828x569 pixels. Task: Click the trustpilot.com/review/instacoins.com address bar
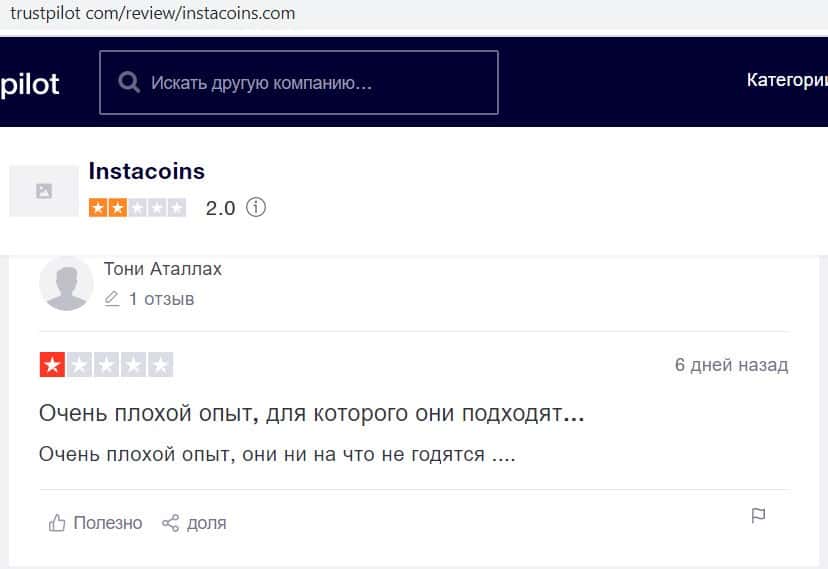[x=153, y=13]
